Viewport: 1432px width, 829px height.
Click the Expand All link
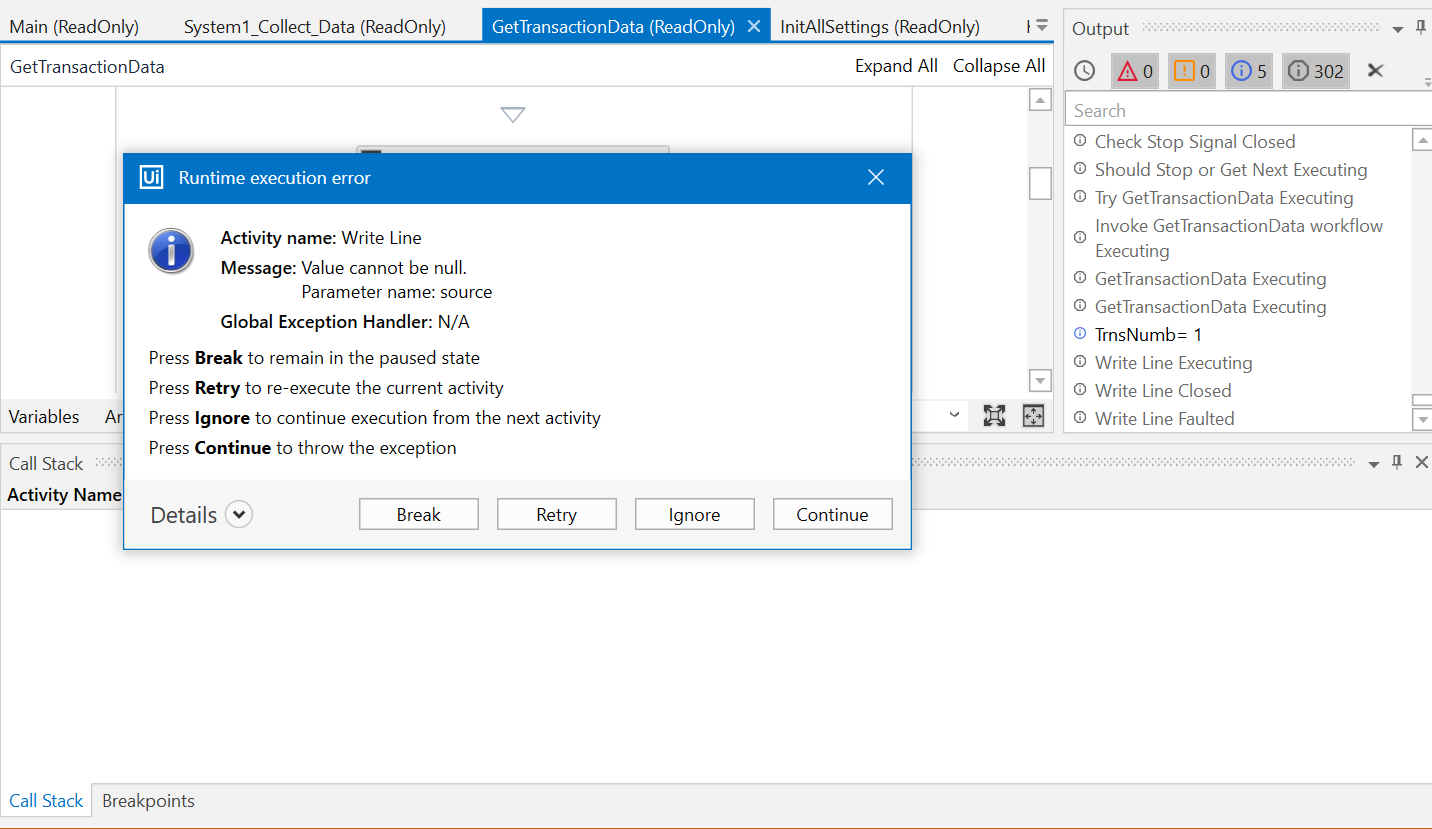point(895,65)
